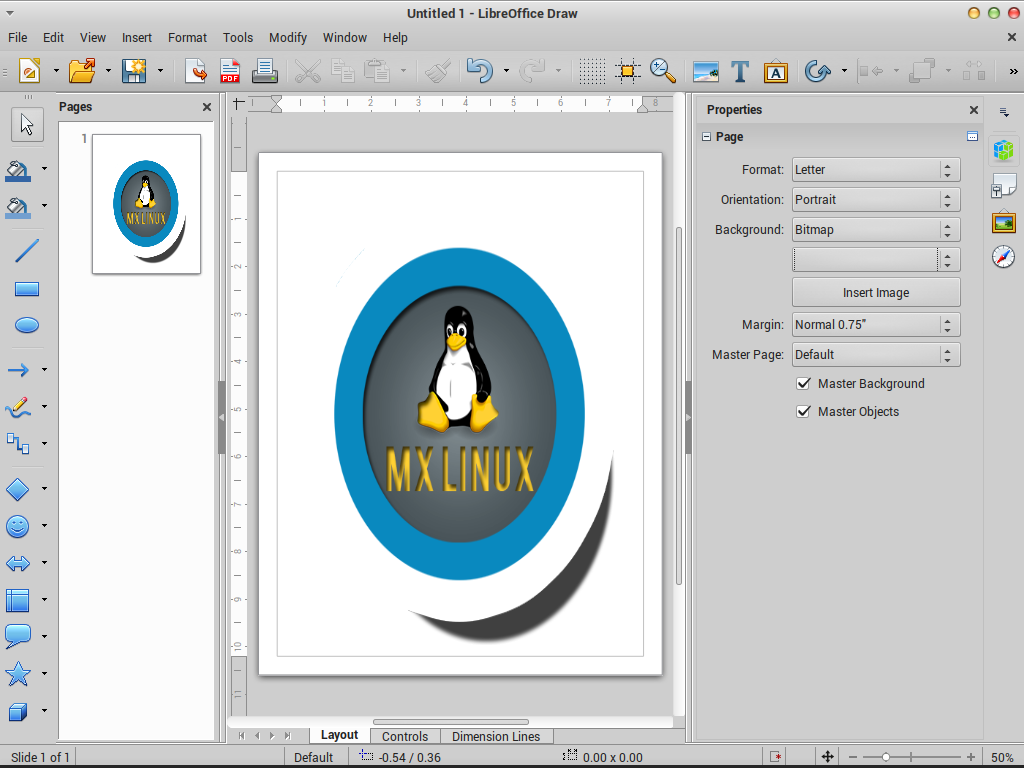Select the Rectangle tool
1024x768 pixels.
(x=27, y=289)
